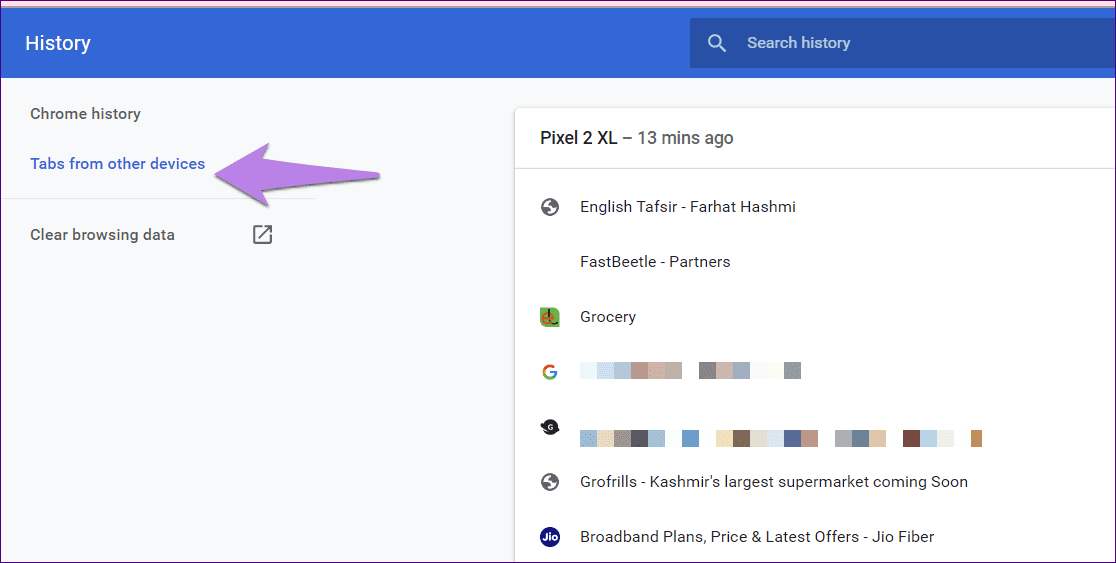
Task: Click the magnifier icon in search bar
Action: tap(717, 43)
